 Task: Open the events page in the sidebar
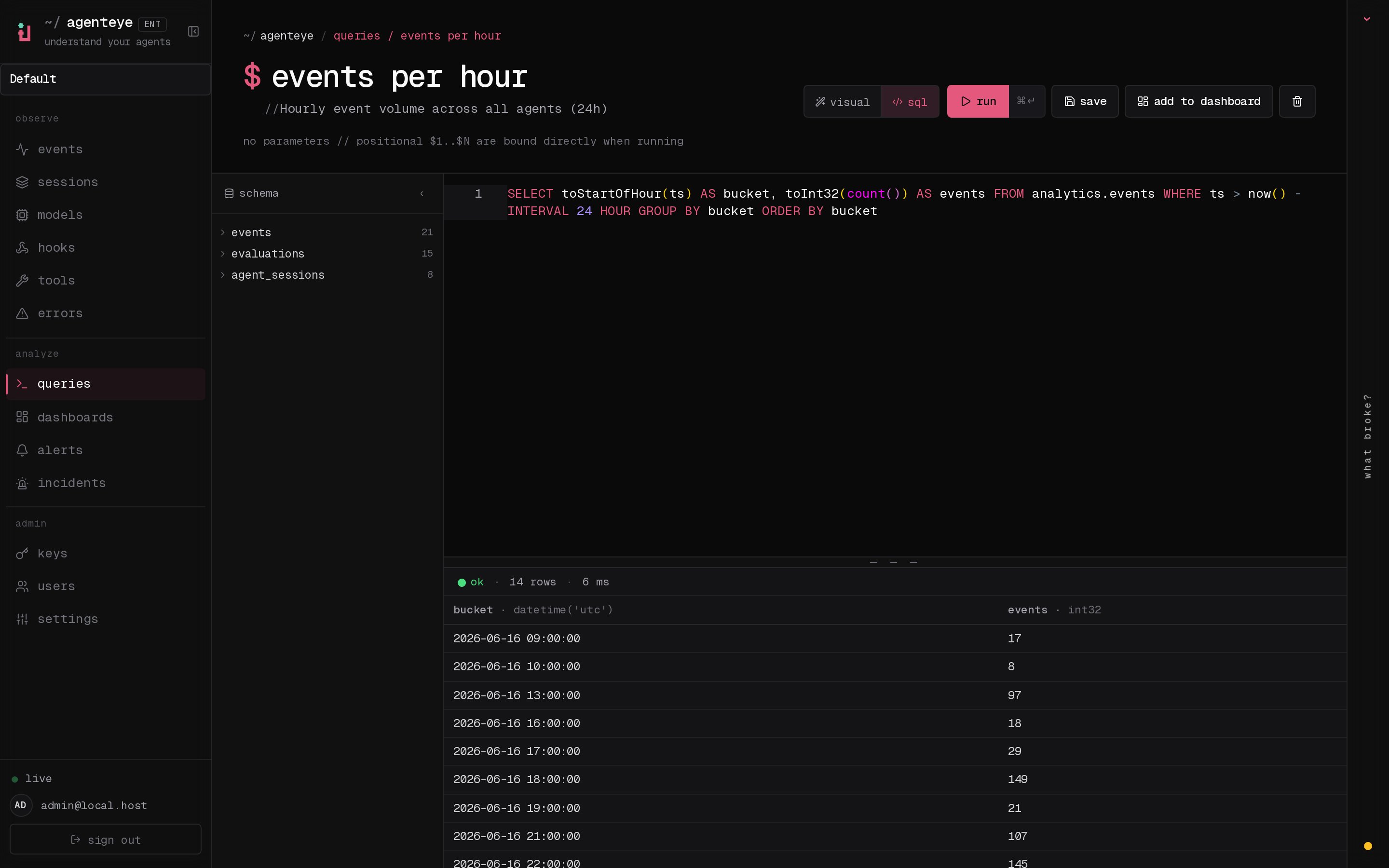point(106,149)
